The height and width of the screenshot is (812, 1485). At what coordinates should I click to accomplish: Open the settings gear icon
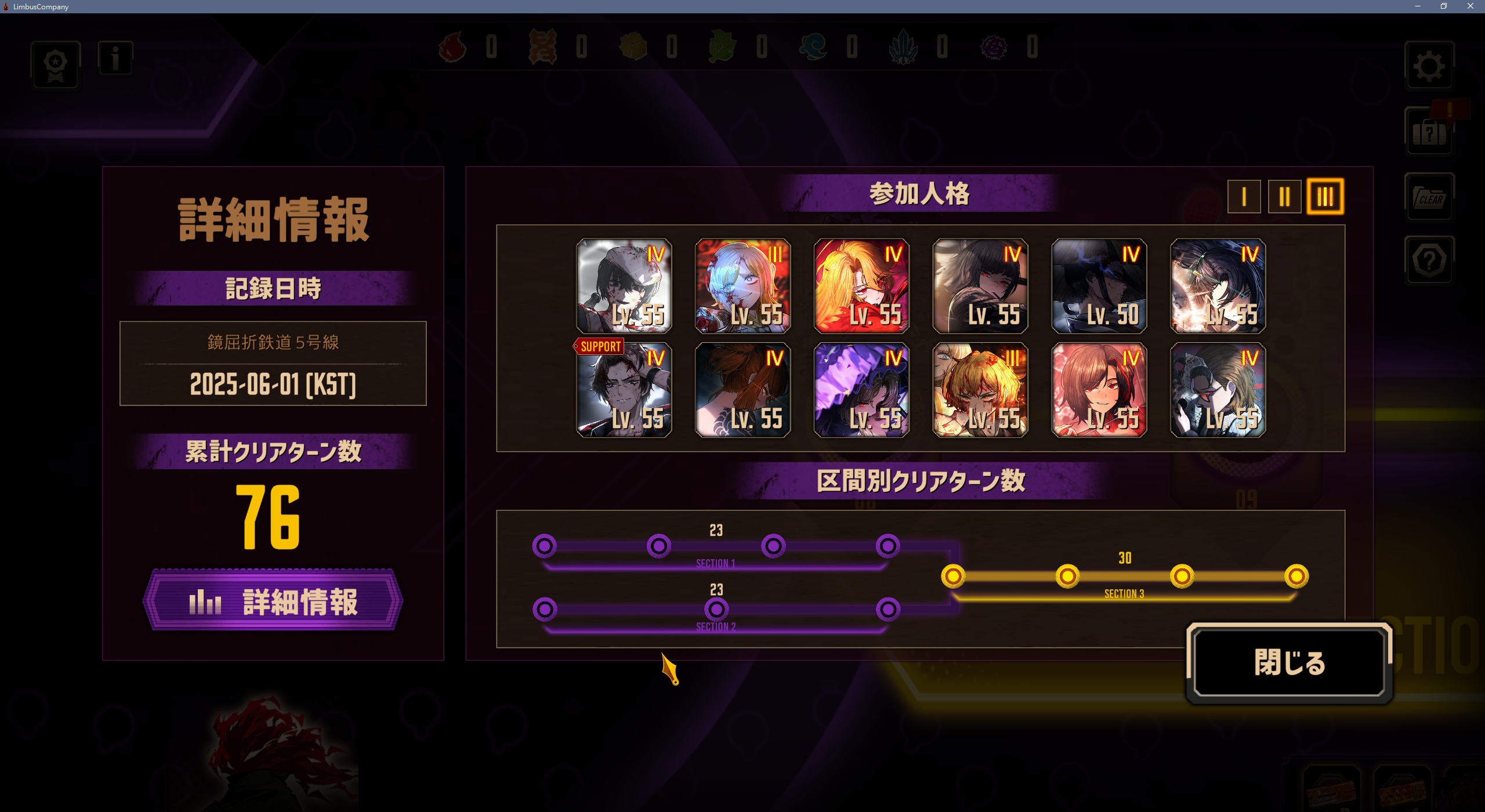[1429, 66]
